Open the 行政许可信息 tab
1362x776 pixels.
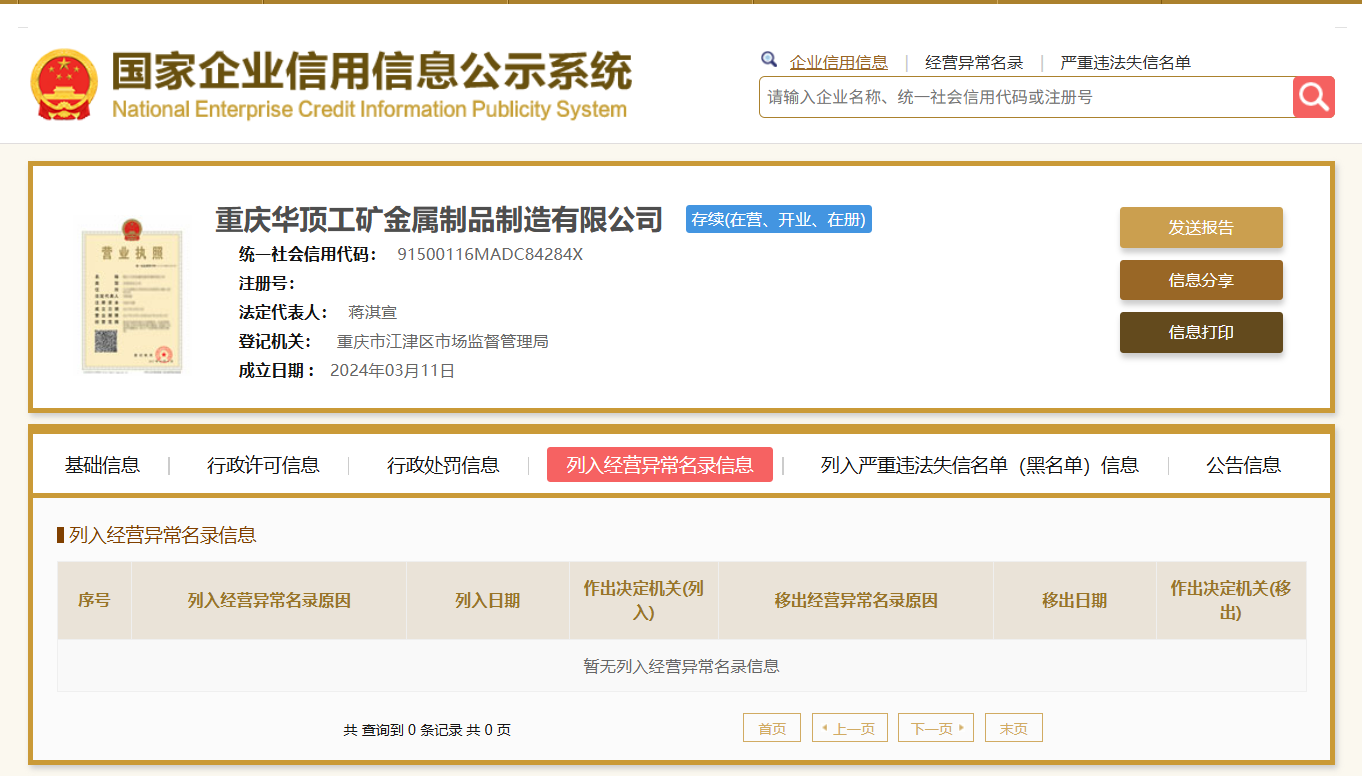pos(263,465)
